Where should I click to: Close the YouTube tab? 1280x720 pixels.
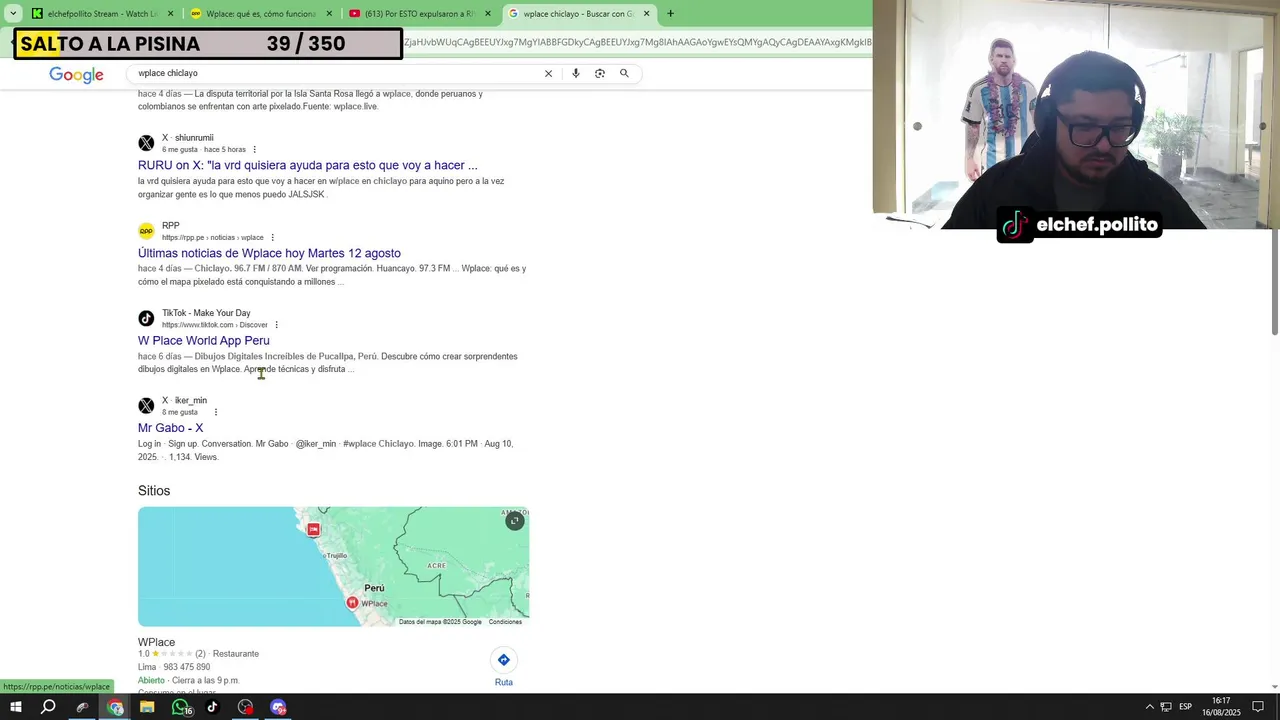click(488, 14)
